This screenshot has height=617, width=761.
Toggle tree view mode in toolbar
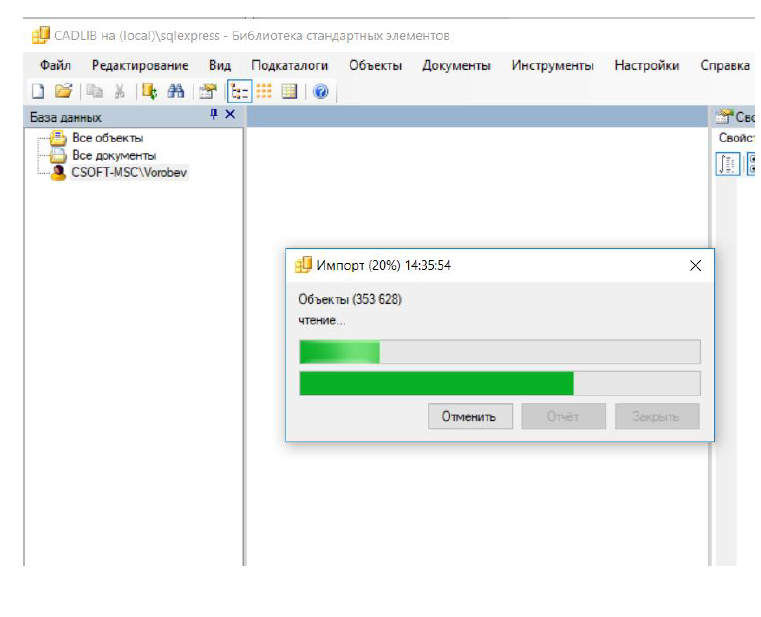(240, 91)
